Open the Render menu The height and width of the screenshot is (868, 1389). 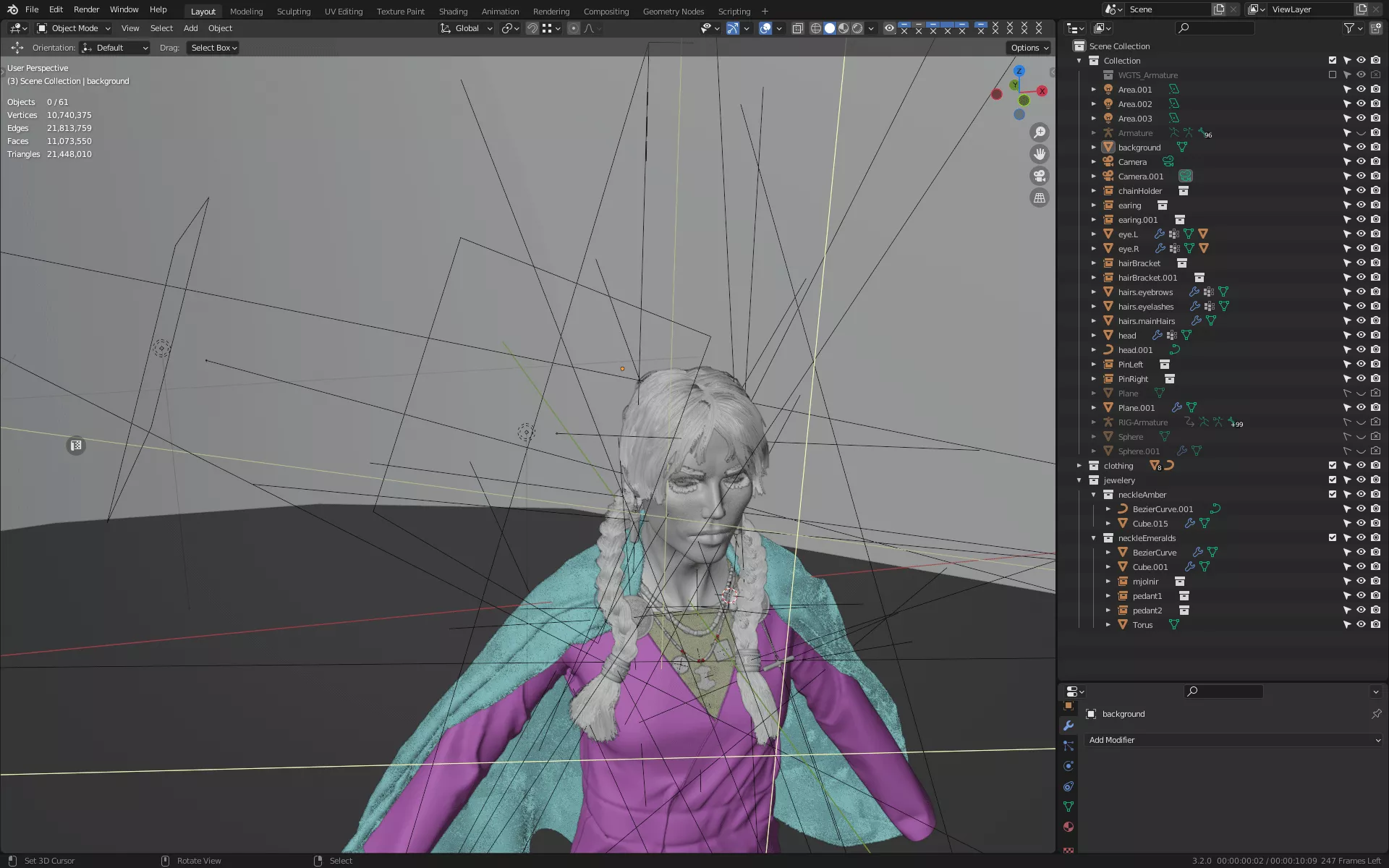pyautogui.click(x=86, y=9)
